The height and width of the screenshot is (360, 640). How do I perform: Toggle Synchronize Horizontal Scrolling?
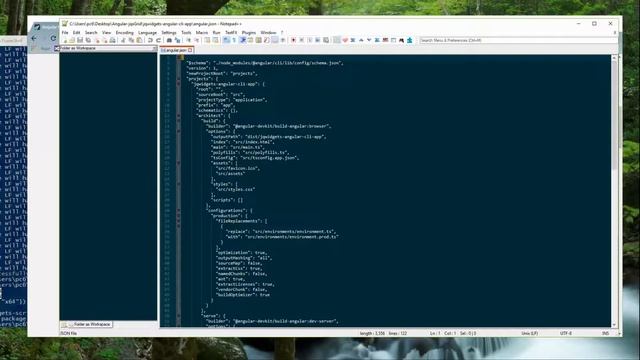pyautogui.click(x=215, y=40)
